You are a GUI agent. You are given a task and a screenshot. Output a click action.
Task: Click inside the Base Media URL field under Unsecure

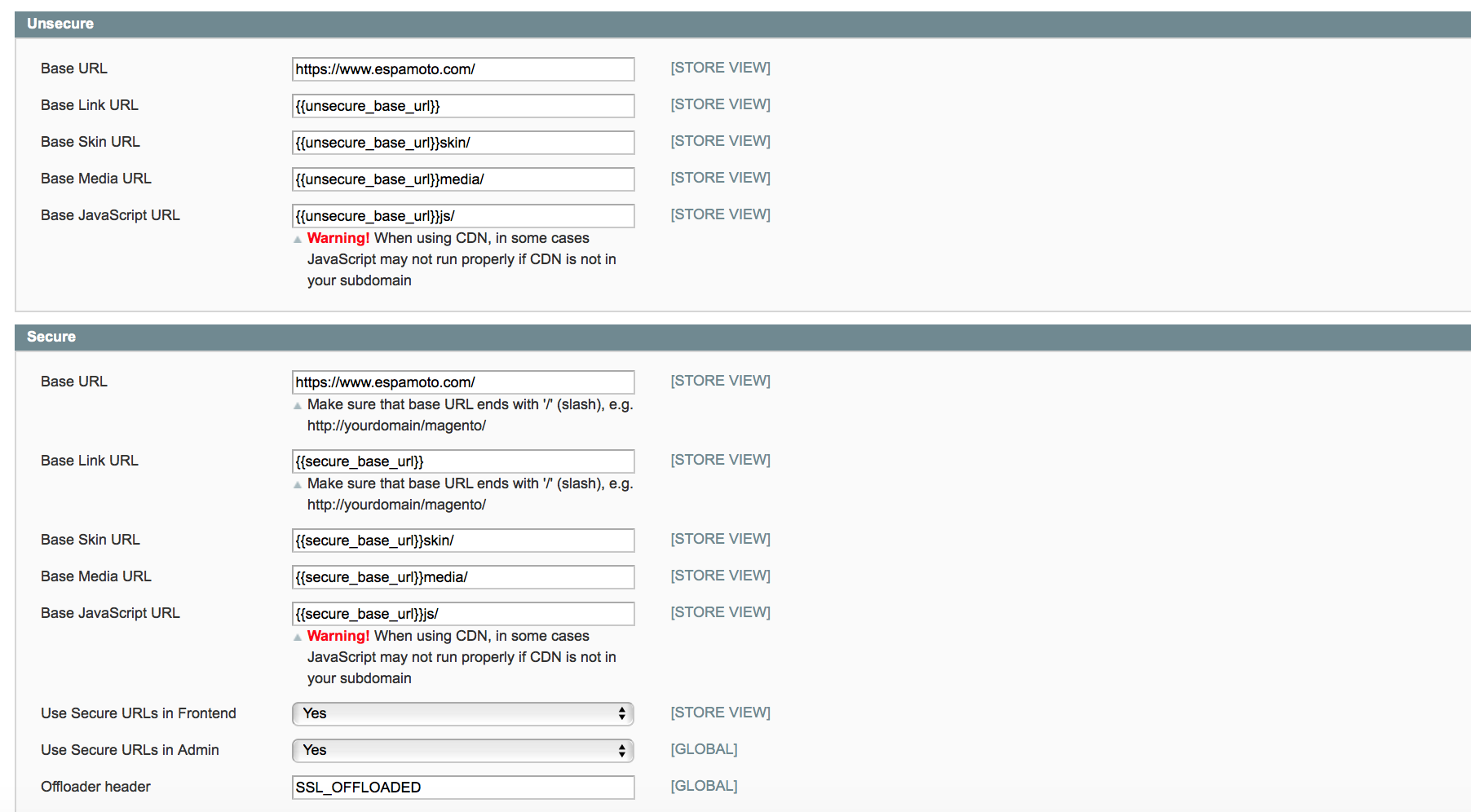point(462,179)
